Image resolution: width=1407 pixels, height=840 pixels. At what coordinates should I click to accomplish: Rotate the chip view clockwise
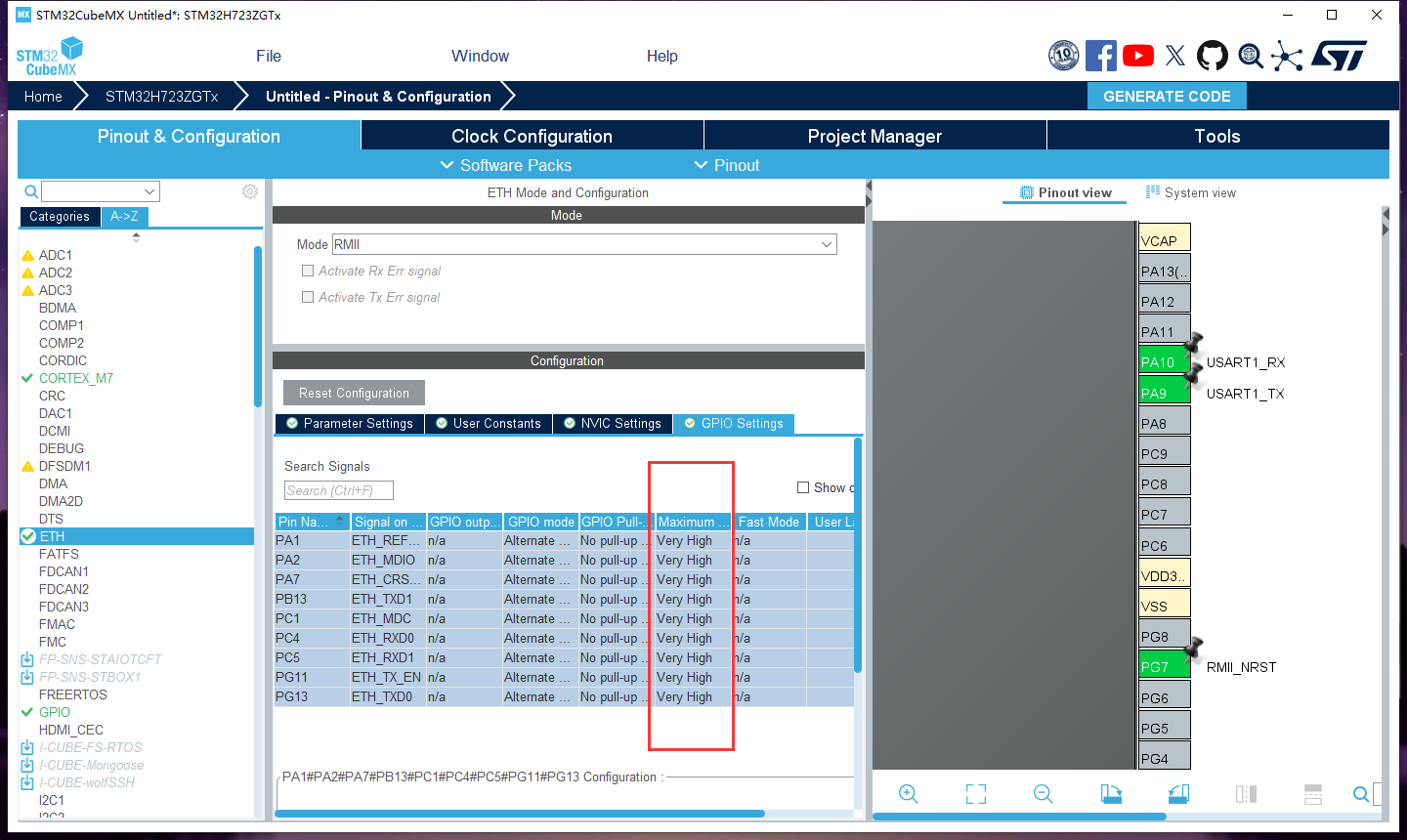click(x=1111, y=794)
